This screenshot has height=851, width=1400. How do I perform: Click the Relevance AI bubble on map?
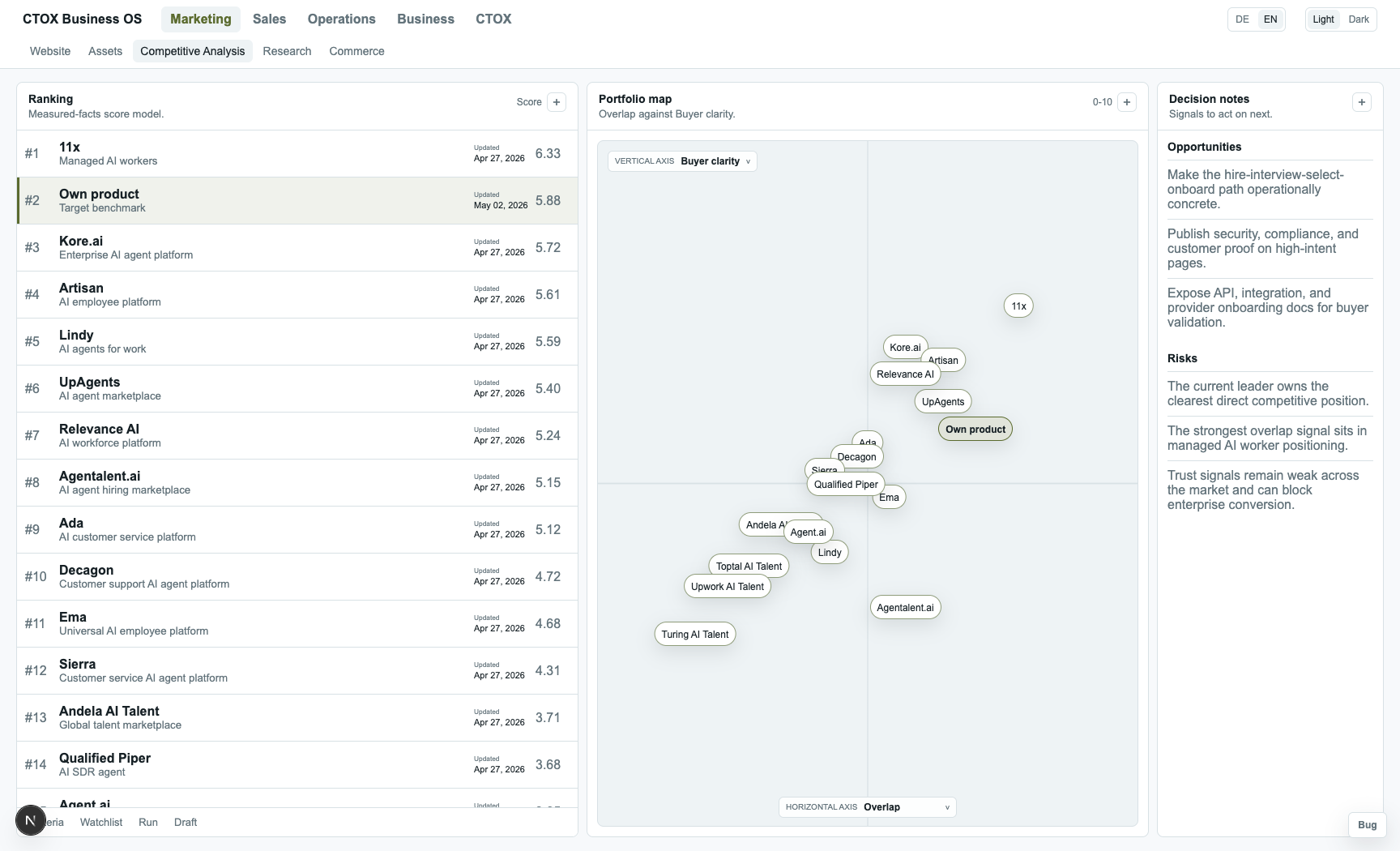(905, 374)
